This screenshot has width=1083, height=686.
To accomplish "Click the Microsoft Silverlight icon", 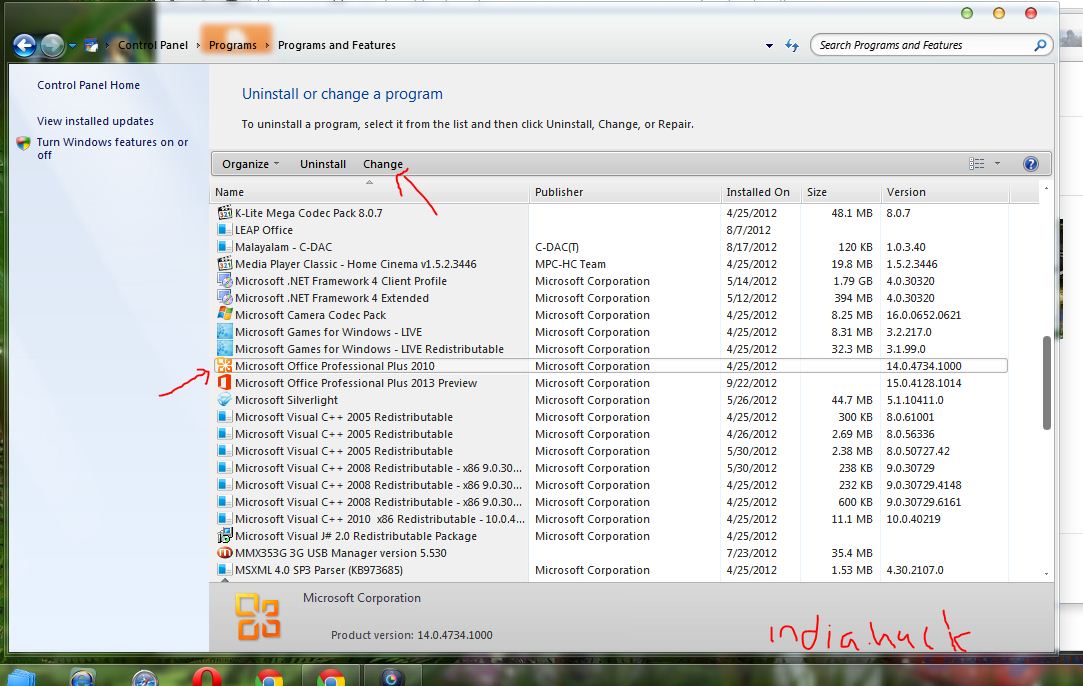I will [x=224, y=399].
